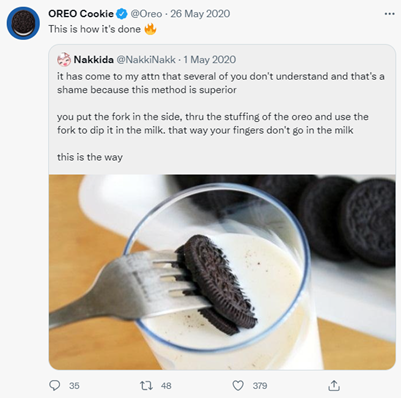
Task: Click the @Oreo handle
Action: (146, 14)
